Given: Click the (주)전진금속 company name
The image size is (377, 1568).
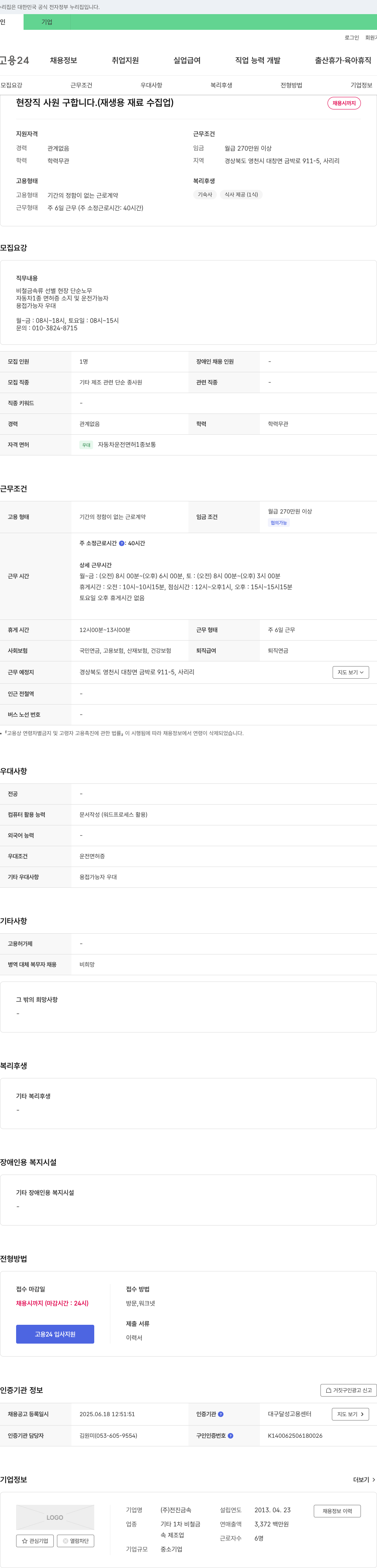Looking at the screenshot, I should pos(176,1510).
